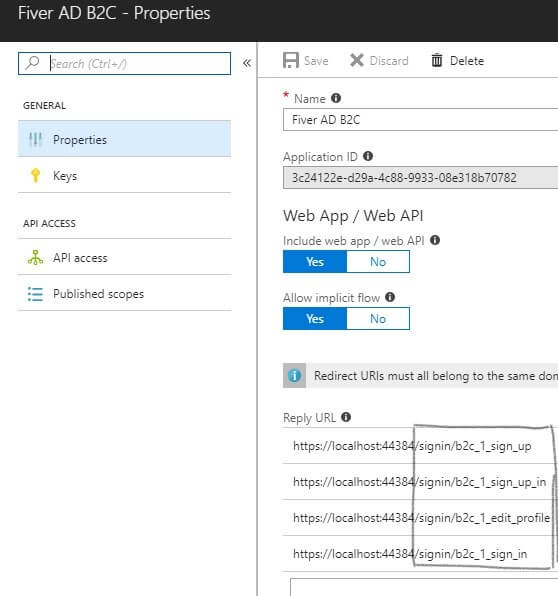Collapse the sidebar with double chevron
This screenshot has width=558, height=596.
coord(247,63)
